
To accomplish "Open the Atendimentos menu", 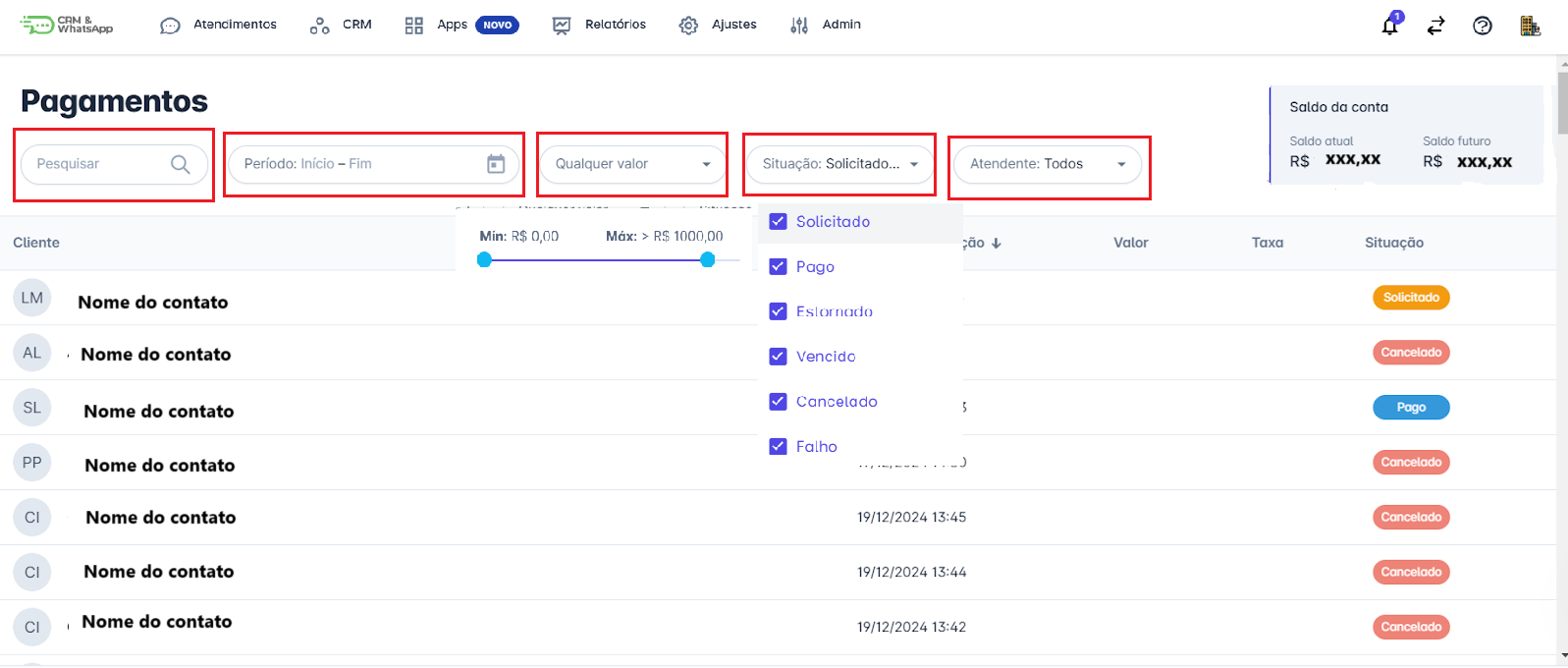I will pos(218,25).
